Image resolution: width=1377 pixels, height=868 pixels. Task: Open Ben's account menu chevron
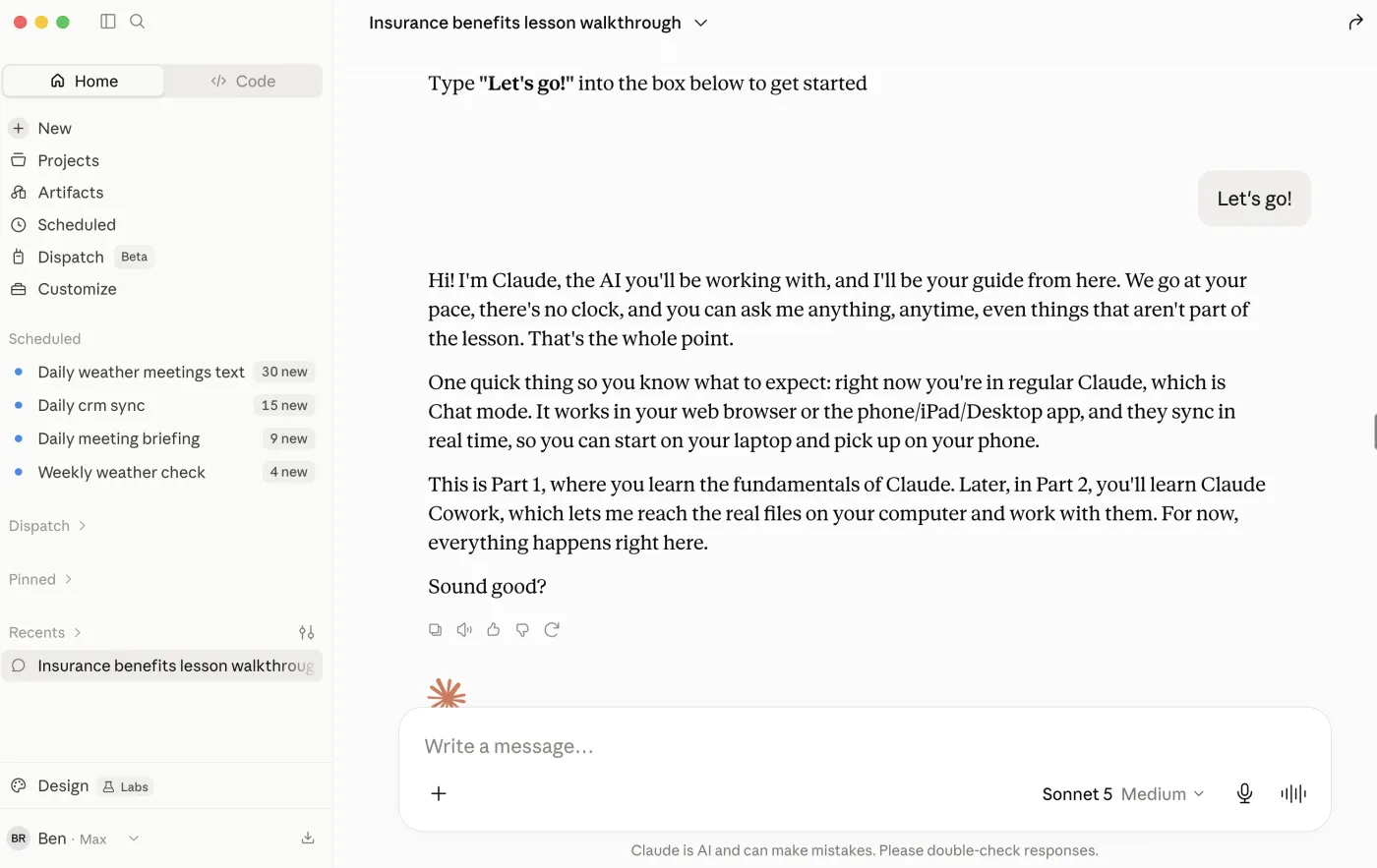[x=134, y=839]
